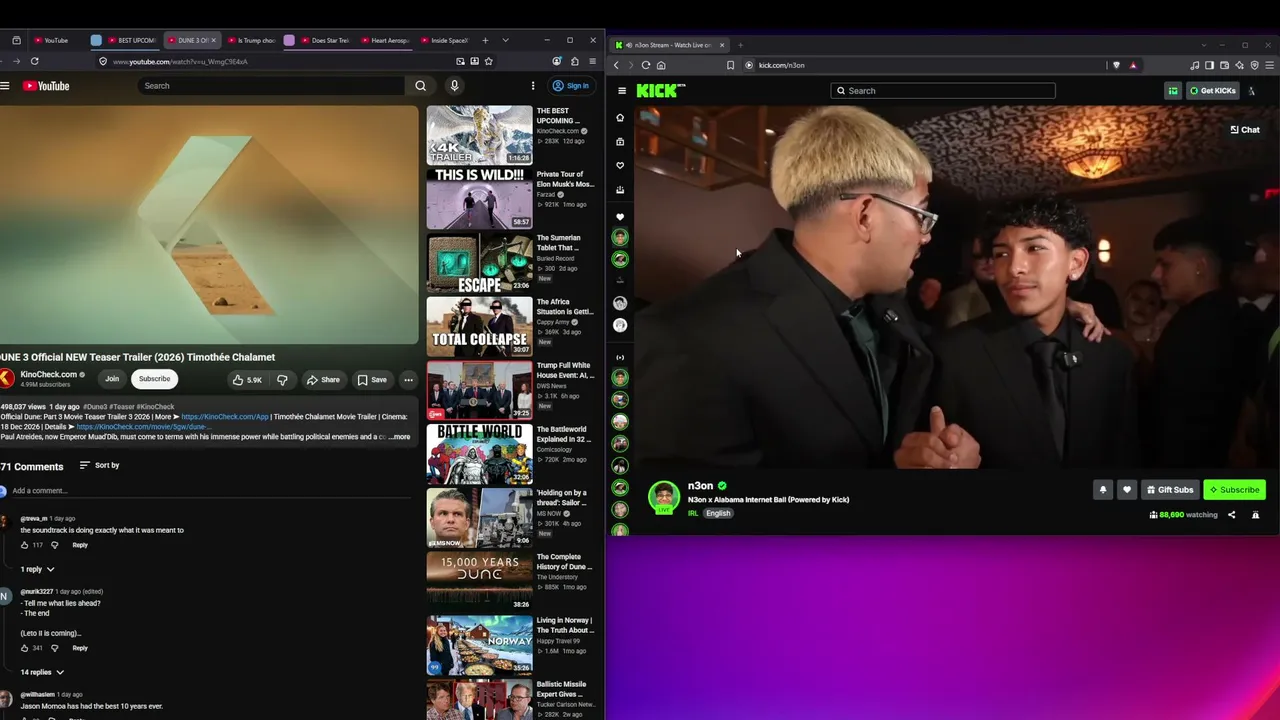This screenshot has height=720, width=1280.
Task: Expand the Kick chat panel
Action: click(x=1245, y=130)
